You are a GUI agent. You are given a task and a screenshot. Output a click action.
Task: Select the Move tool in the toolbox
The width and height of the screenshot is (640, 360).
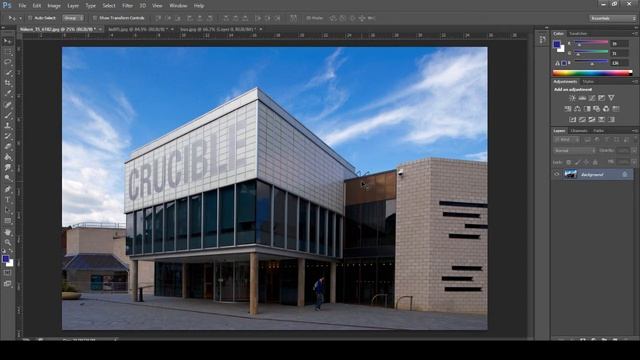7,41
